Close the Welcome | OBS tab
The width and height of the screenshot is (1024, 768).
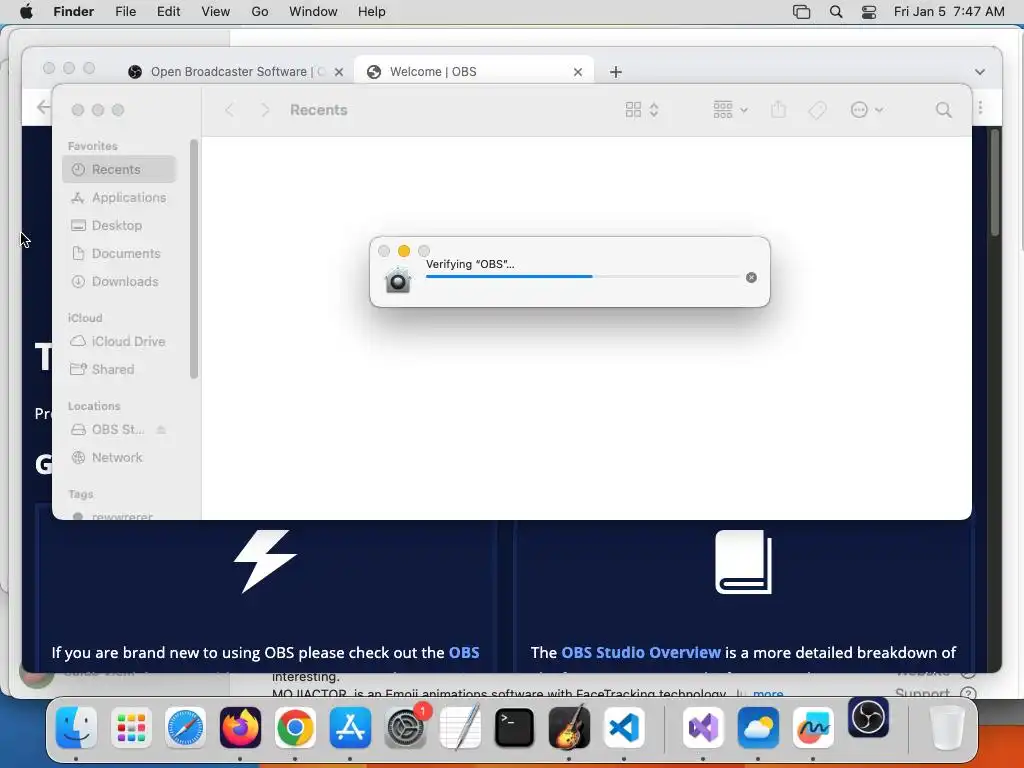[x=578, y=72]
